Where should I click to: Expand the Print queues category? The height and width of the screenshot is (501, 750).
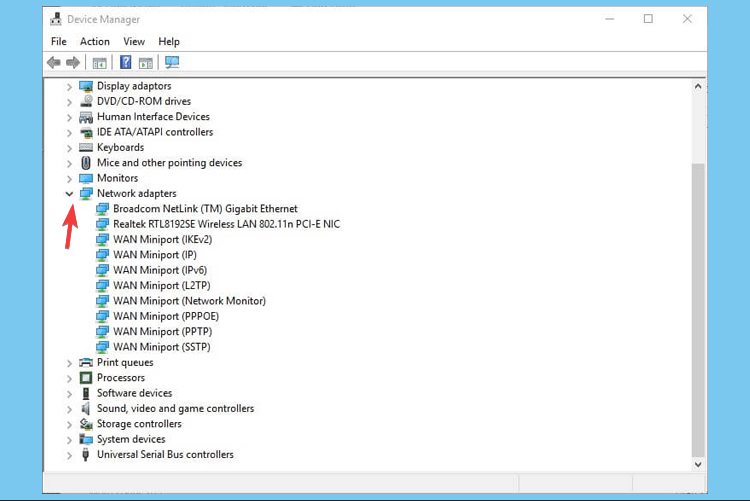point(69,363)
